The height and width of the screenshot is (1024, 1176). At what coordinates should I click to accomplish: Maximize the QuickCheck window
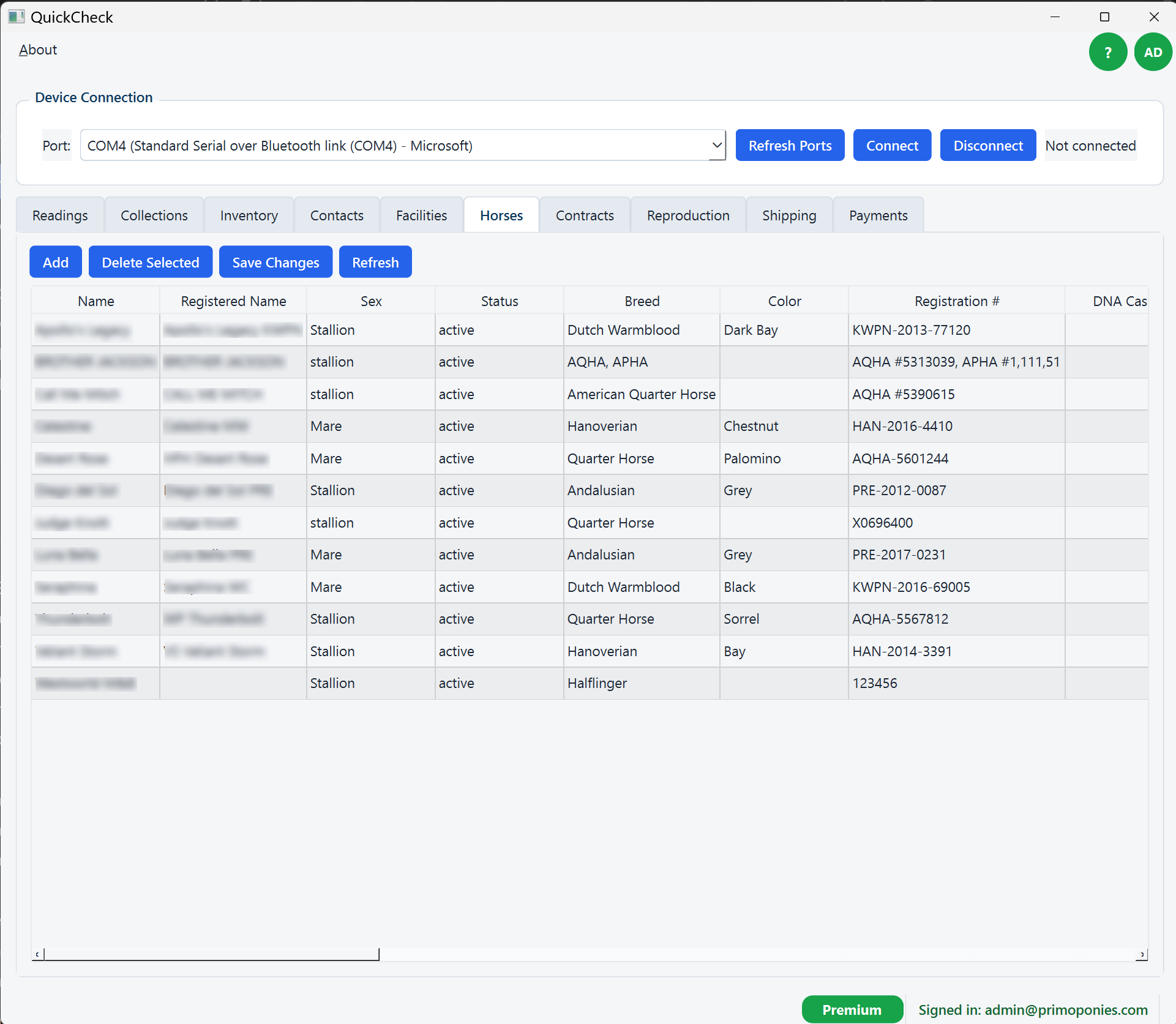(x=1104, y=17)
